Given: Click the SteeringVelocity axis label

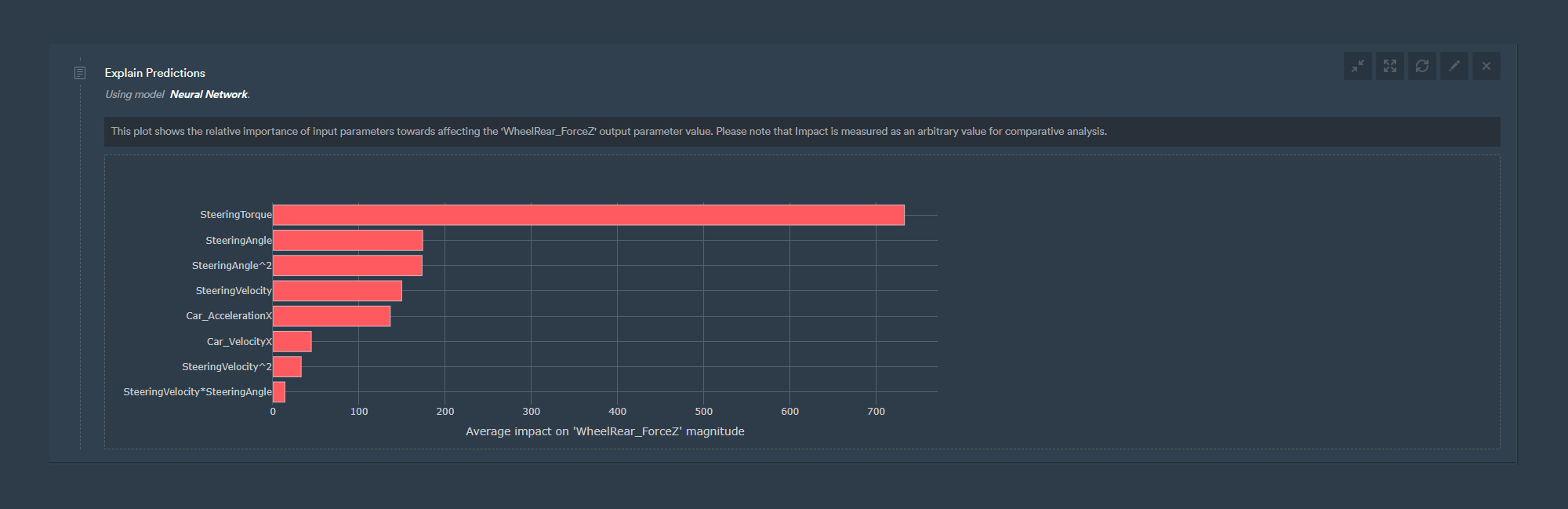Looking at the screenshot, I should [234, 291].
